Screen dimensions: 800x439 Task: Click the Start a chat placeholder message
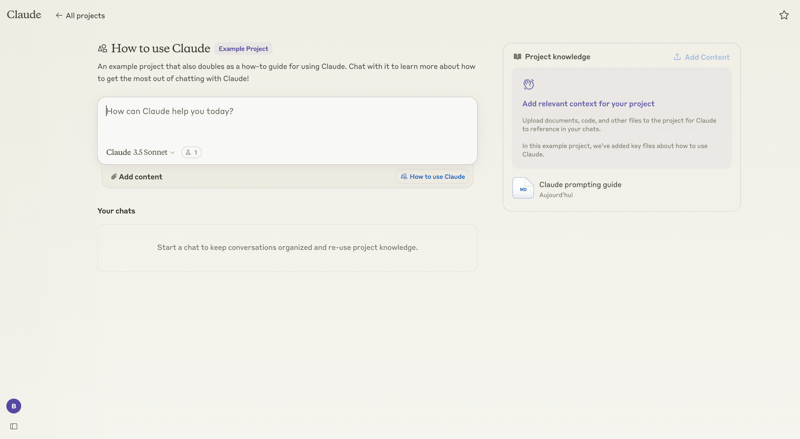287,248
